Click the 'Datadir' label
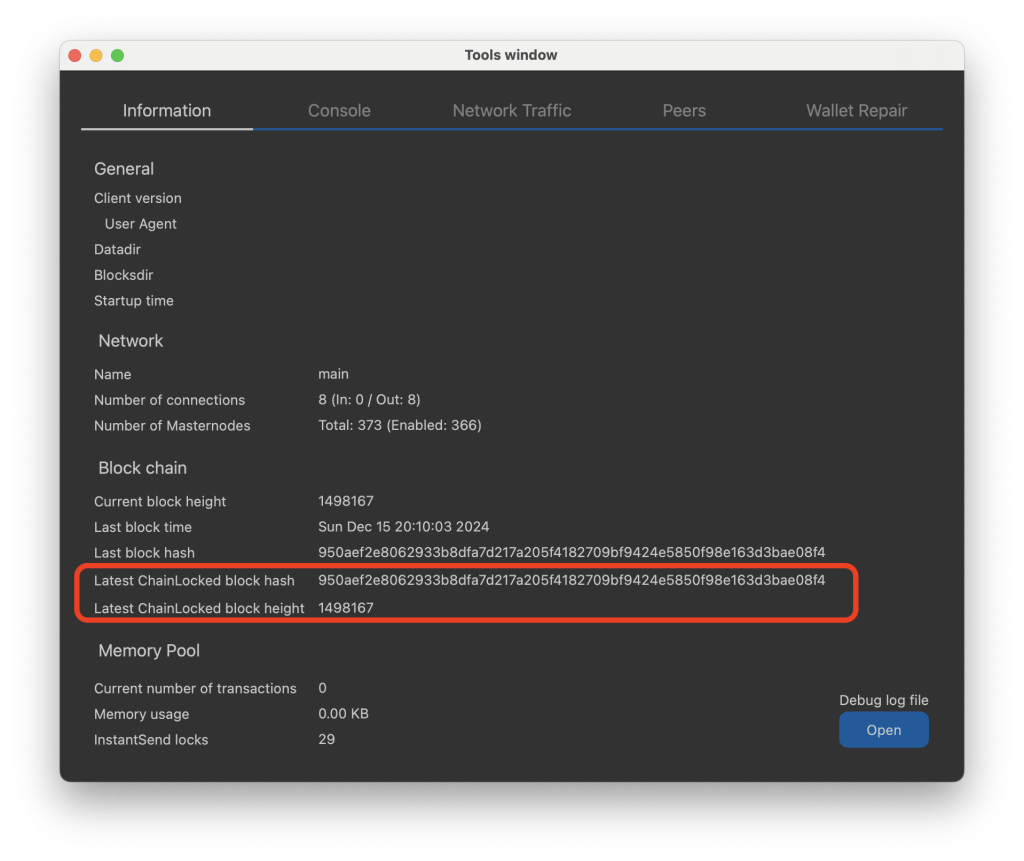Image resolution: width=1024 pixels, height=861 pixels. coord(118,250)
